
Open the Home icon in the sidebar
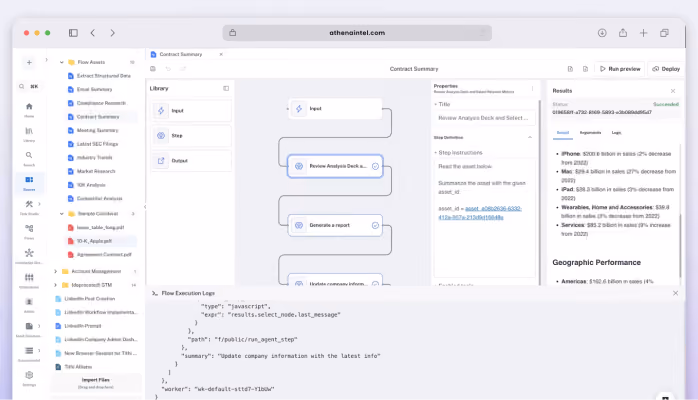pos(29,106)
